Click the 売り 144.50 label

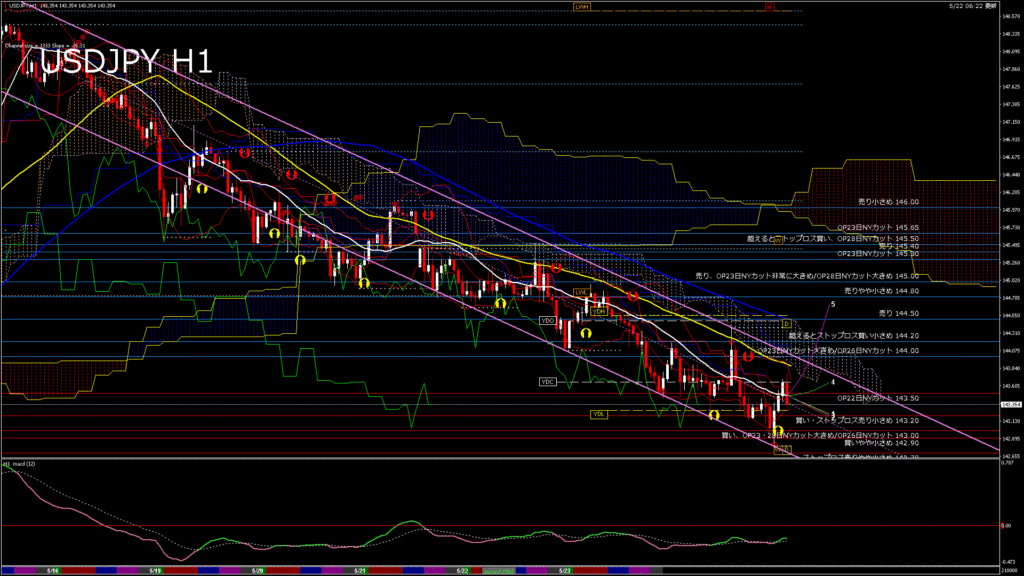(x=899, y=313)
